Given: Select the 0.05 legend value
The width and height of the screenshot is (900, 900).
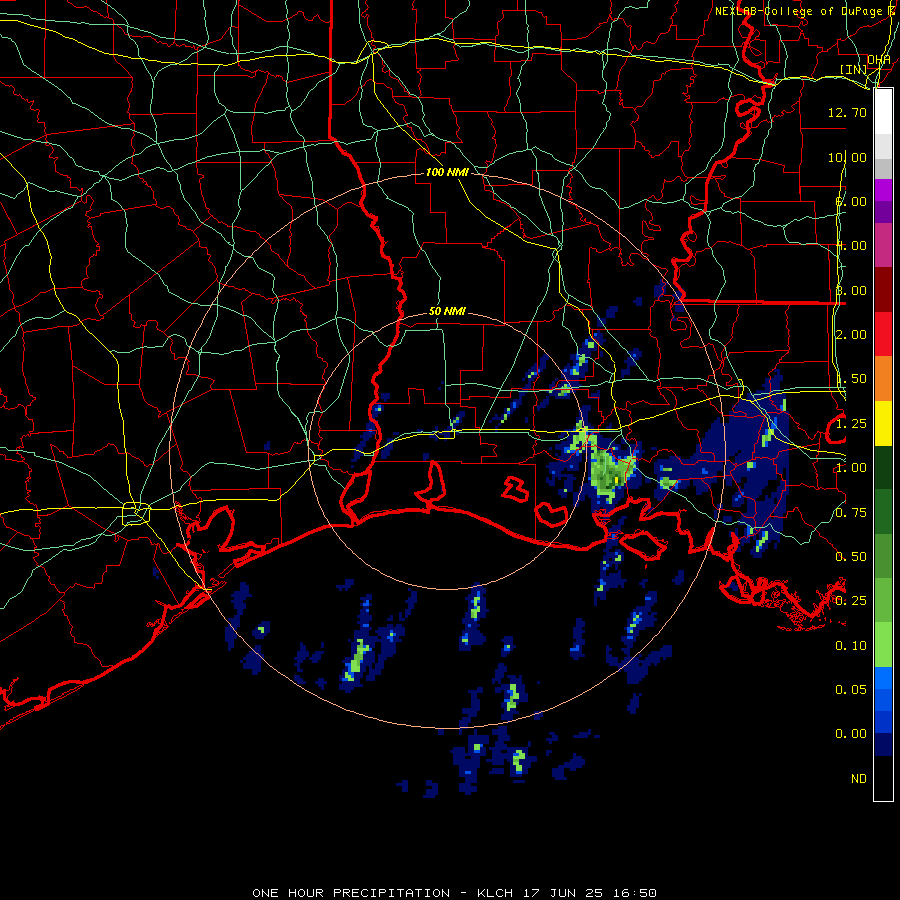Looking at the screenshot, I should tap(851, 689).
